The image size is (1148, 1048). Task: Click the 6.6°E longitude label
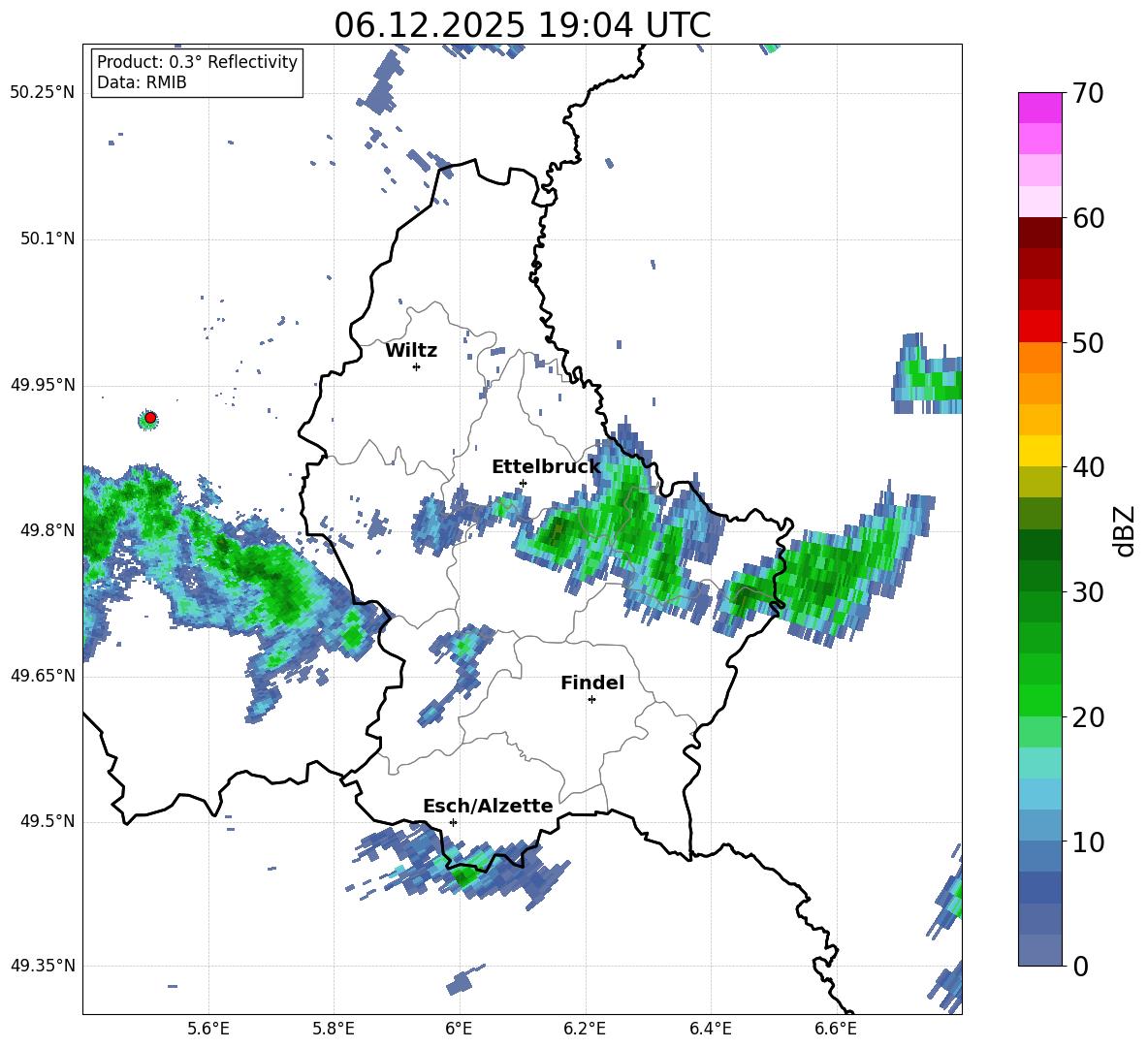click(x=836, y=1029)
